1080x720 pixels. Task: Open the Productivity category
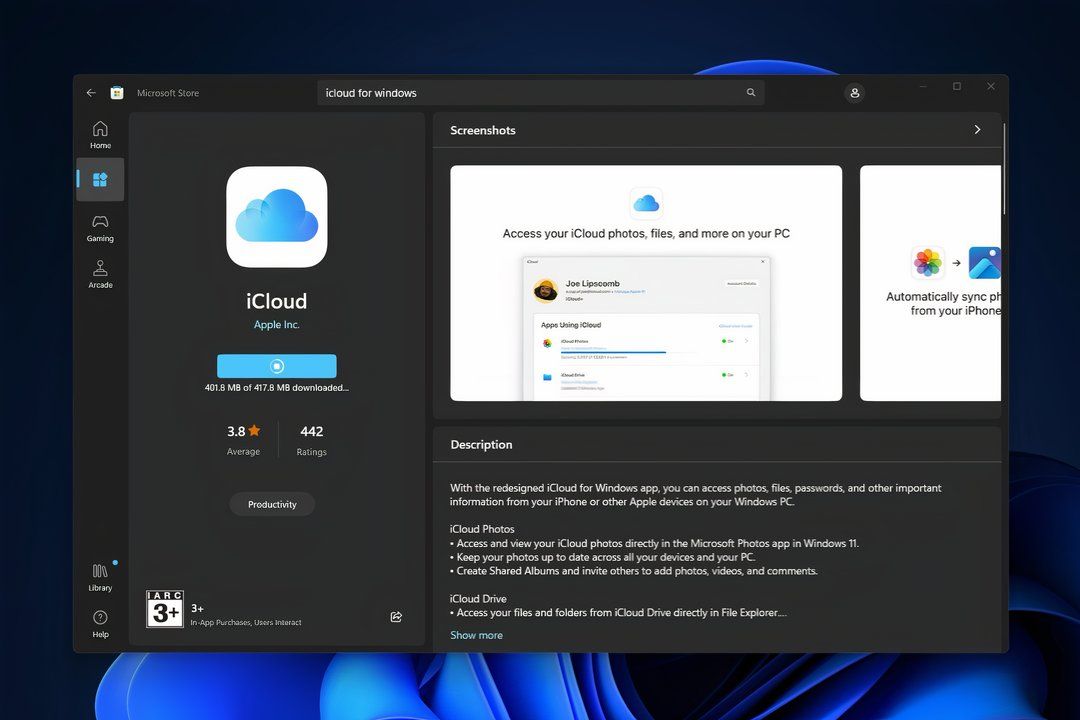[x=271, y=504]
